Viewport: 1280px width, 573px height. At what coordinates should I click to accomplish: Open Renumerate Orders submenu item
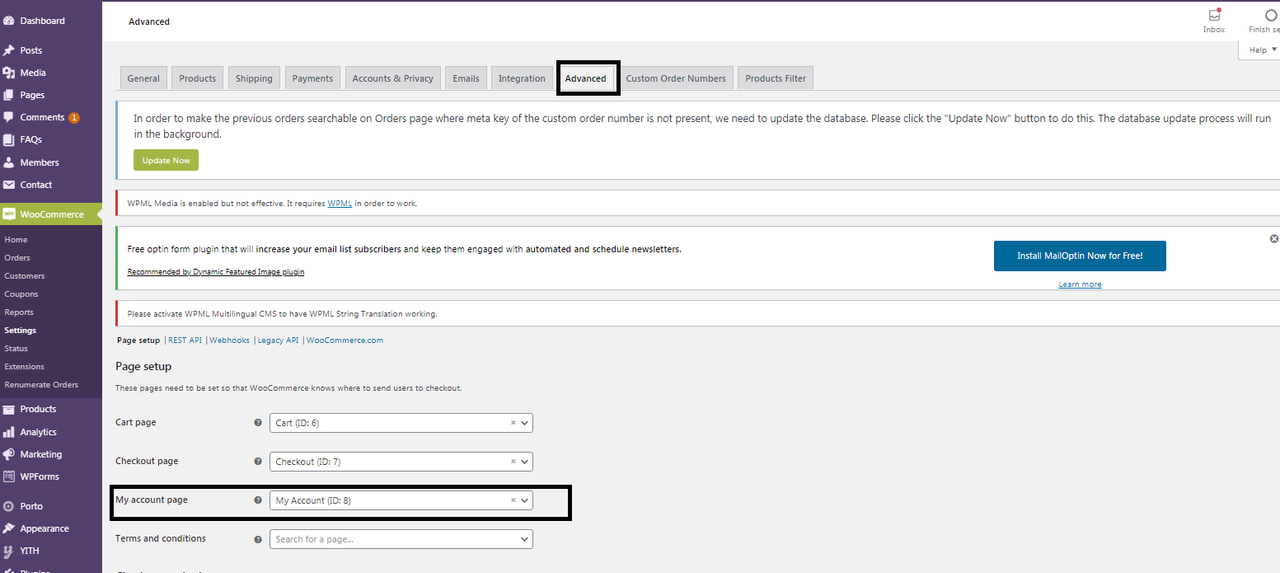click(41, 384)
